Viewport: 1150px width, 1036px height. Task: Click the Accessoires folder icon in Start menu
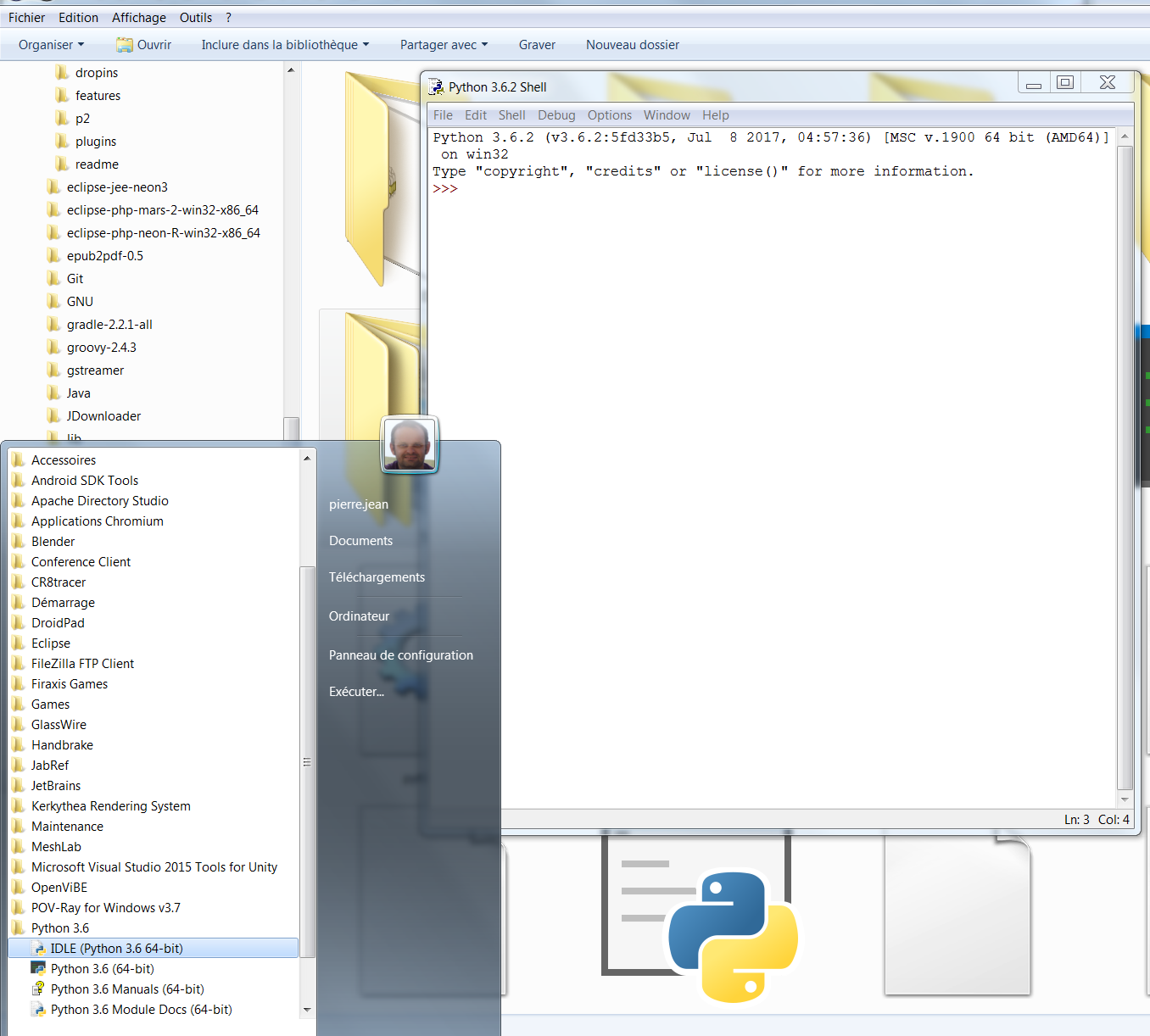coord(19,460)
